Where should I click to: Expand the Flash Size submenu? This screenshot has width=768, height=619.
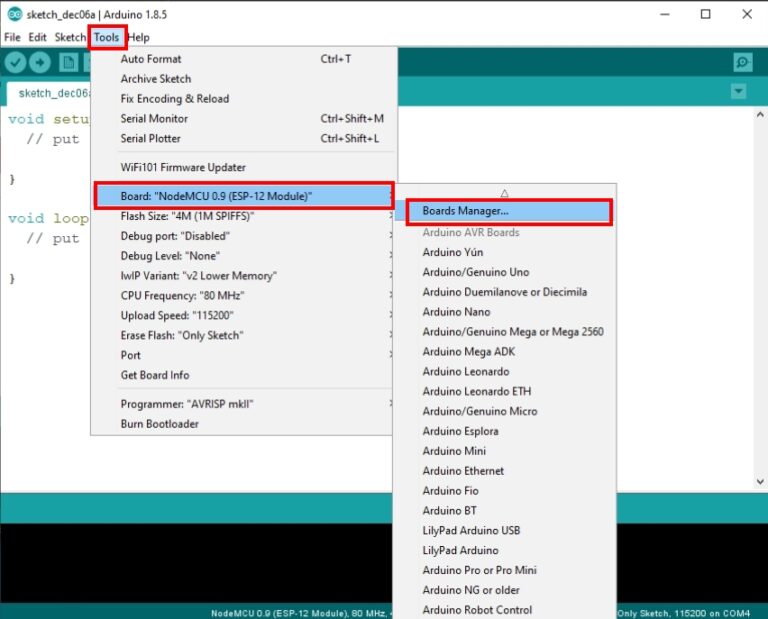(x=243, y=216)
